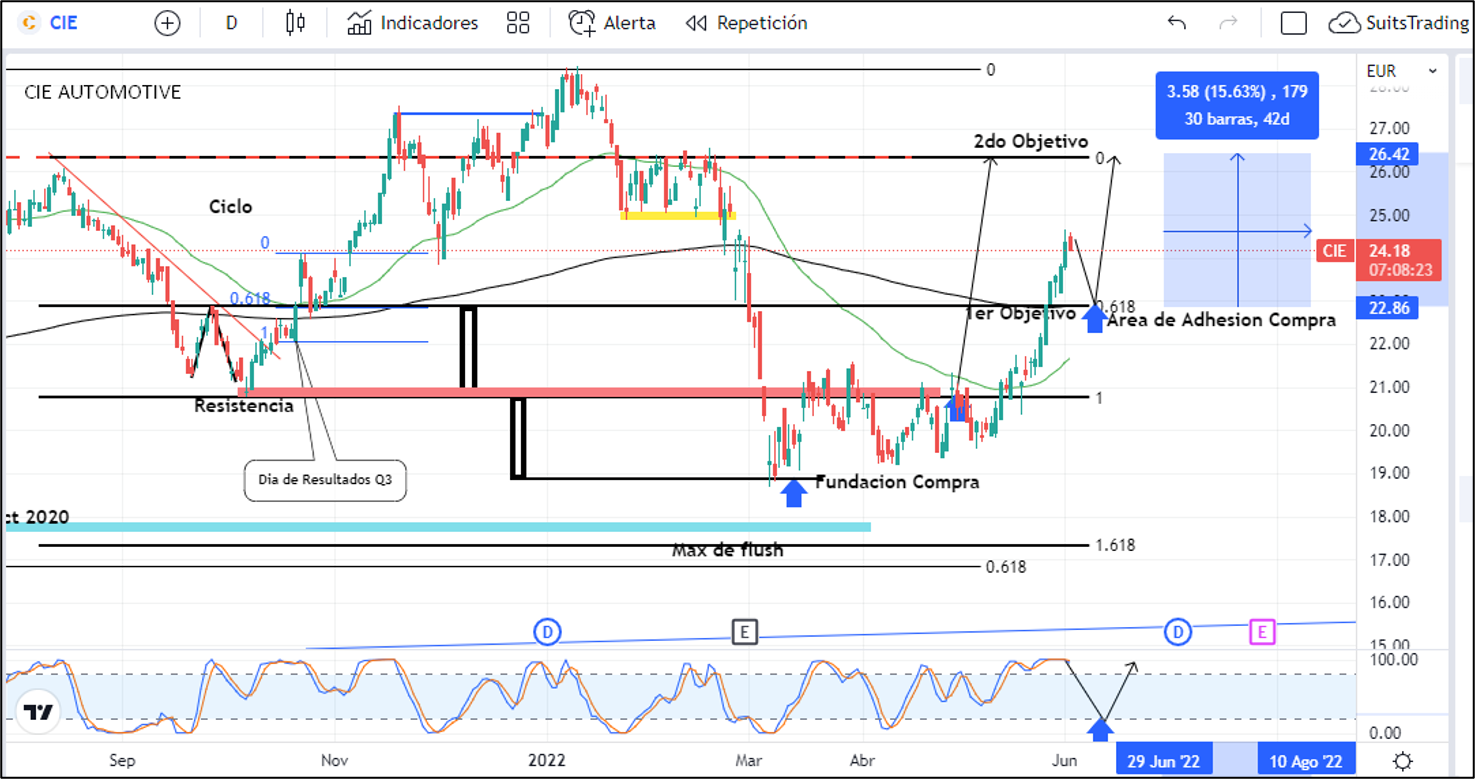The image size is (1476, 780).
Task: Open the candlestick chart type selector
Action: click(294, 23)
